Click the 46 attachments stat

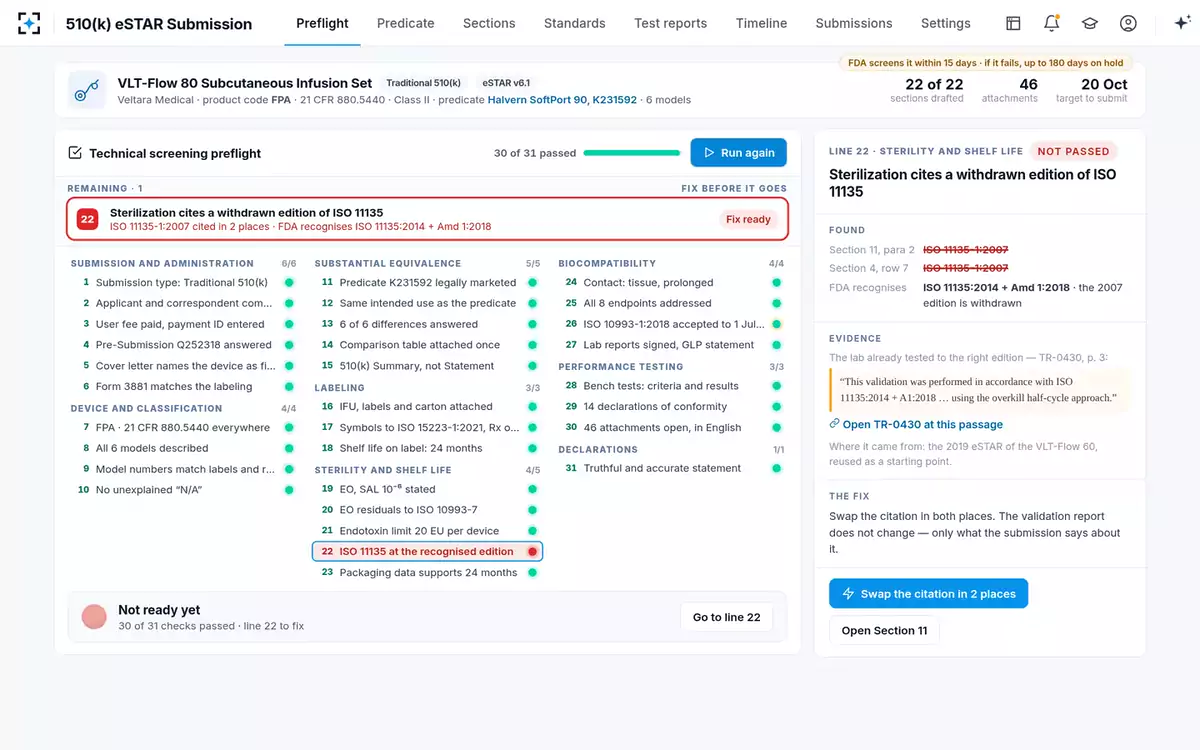point(1010,90)
